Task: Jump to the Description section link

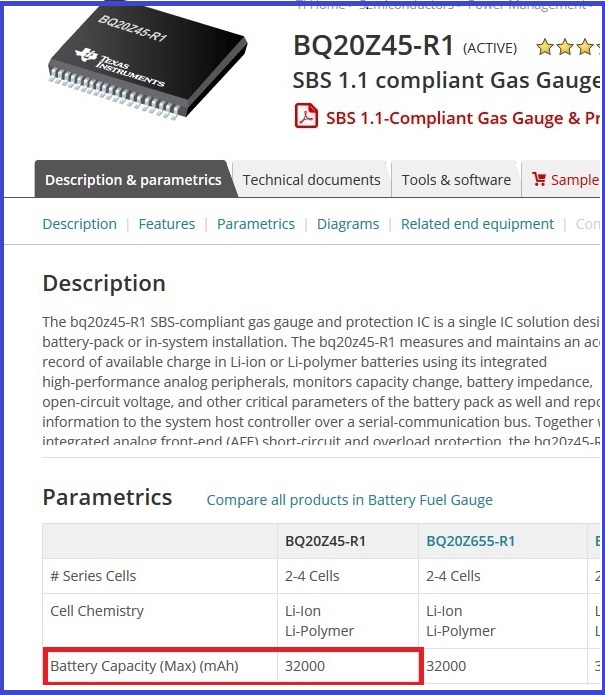Action: (79, 224)
